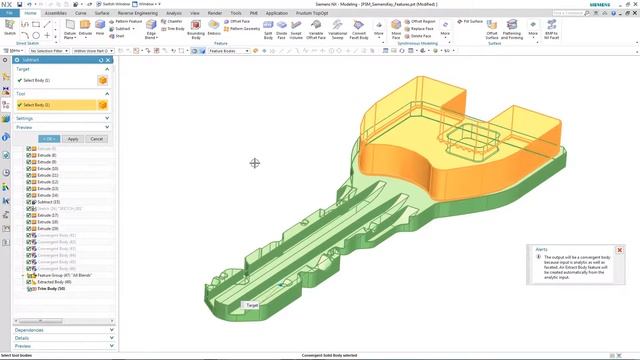The width and height of the screenshot is (640, 360).
Task: Open Flattening and Forming tool
Action: [512, 30]
